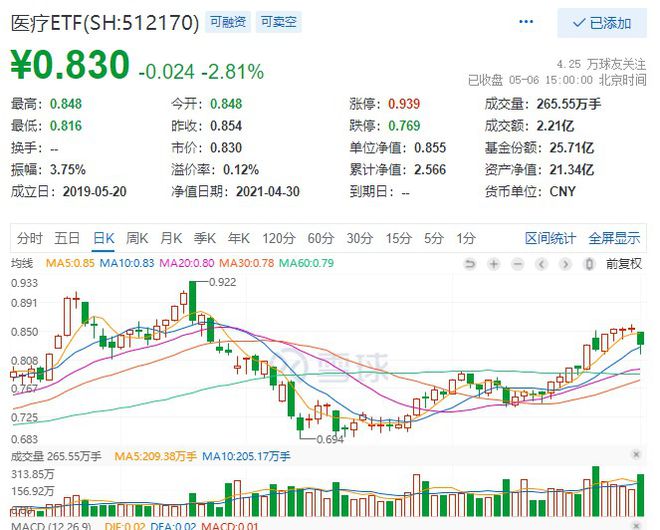Click the 货币单位 CNY value
The image size is (660, 530).
click(562, 192)
